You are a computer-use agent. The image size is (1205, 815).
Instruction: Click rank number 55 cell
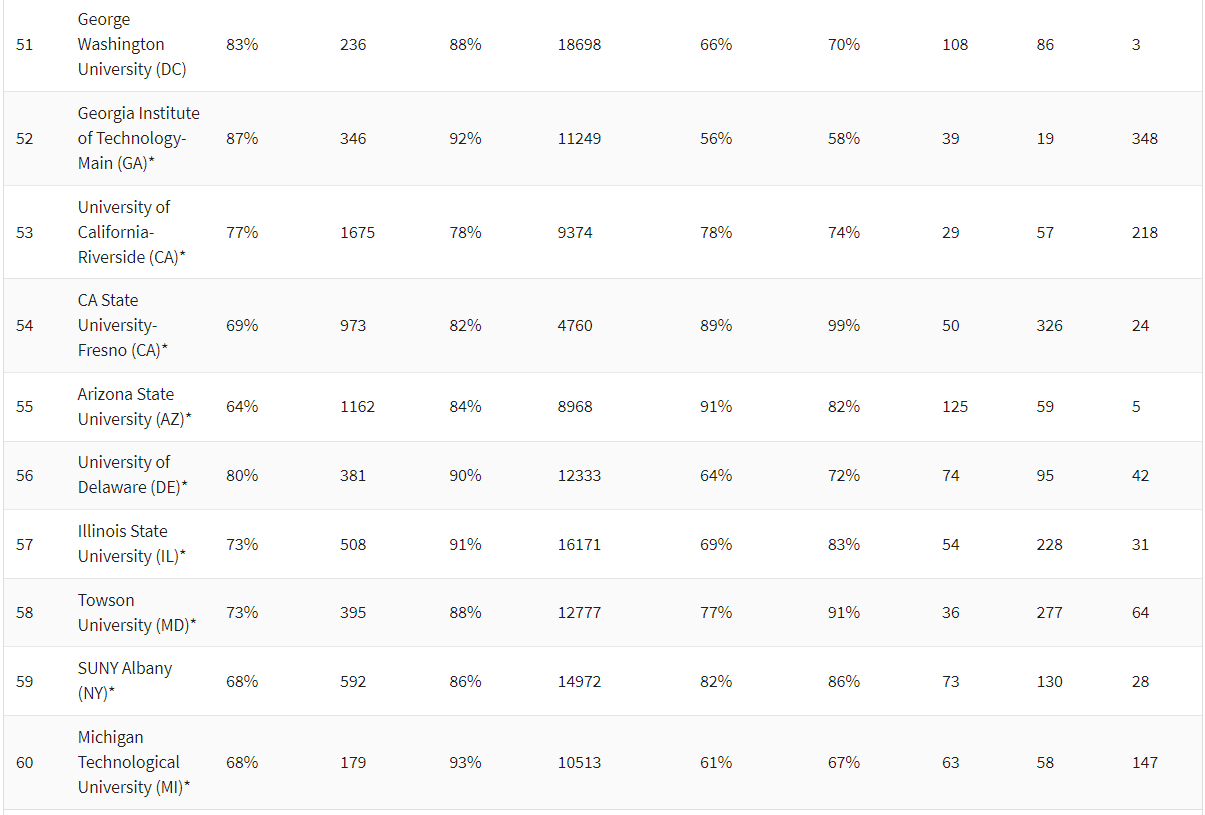click(25, 407)
